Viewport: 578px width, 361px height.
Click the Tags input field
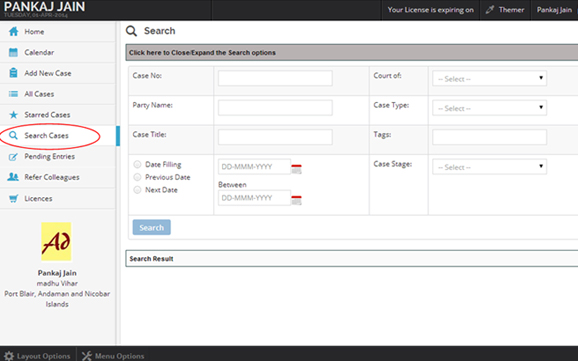click(x=490, y=137)
